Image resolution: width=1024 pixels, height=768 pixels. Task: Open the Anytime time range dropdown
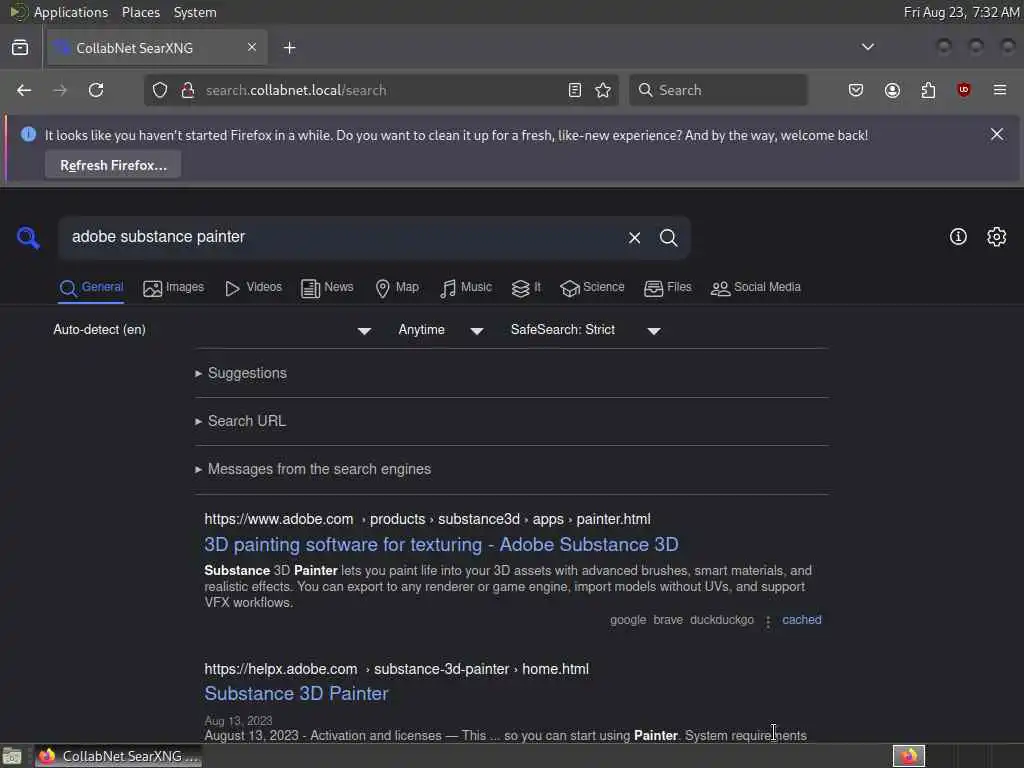tap(441, 330)
